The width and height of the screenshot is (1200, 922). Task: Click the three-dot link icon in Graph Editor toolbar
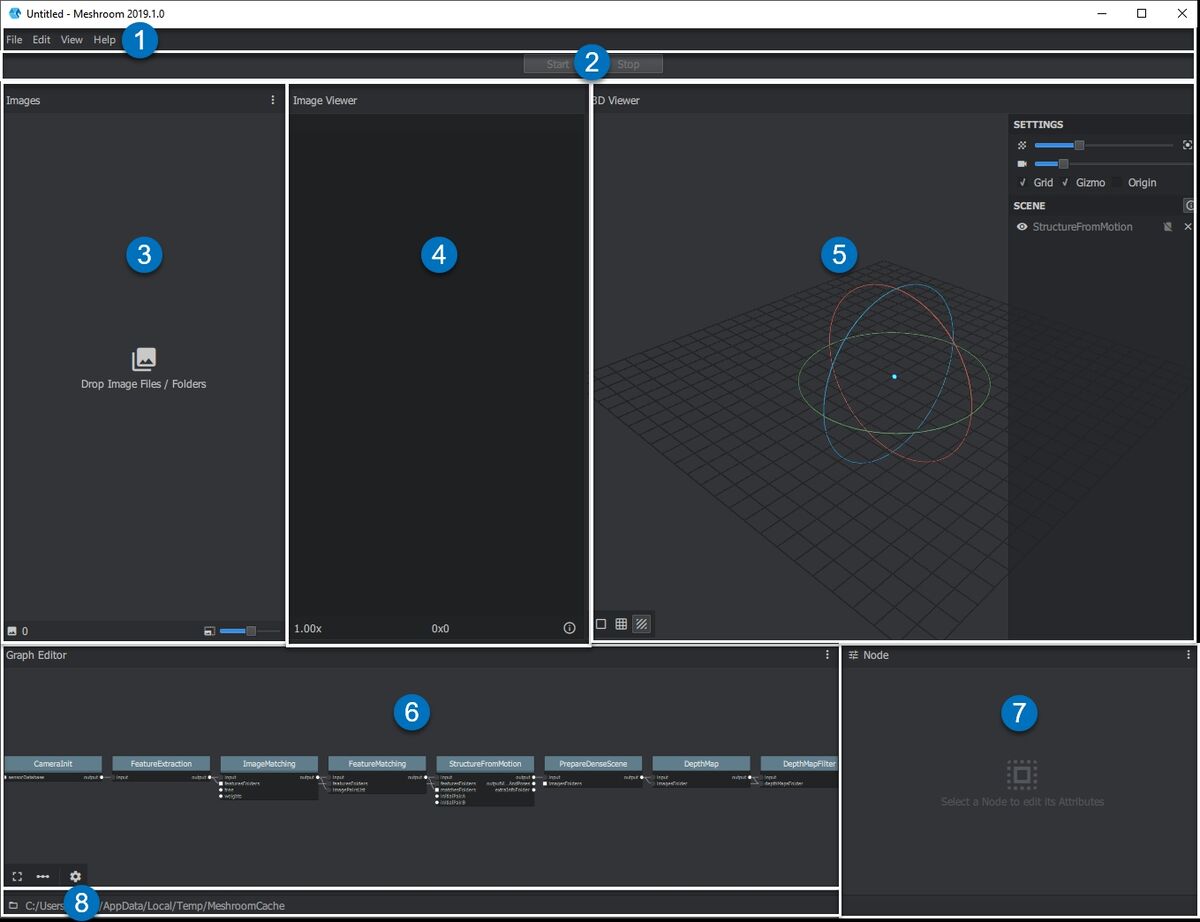[44, 876]
